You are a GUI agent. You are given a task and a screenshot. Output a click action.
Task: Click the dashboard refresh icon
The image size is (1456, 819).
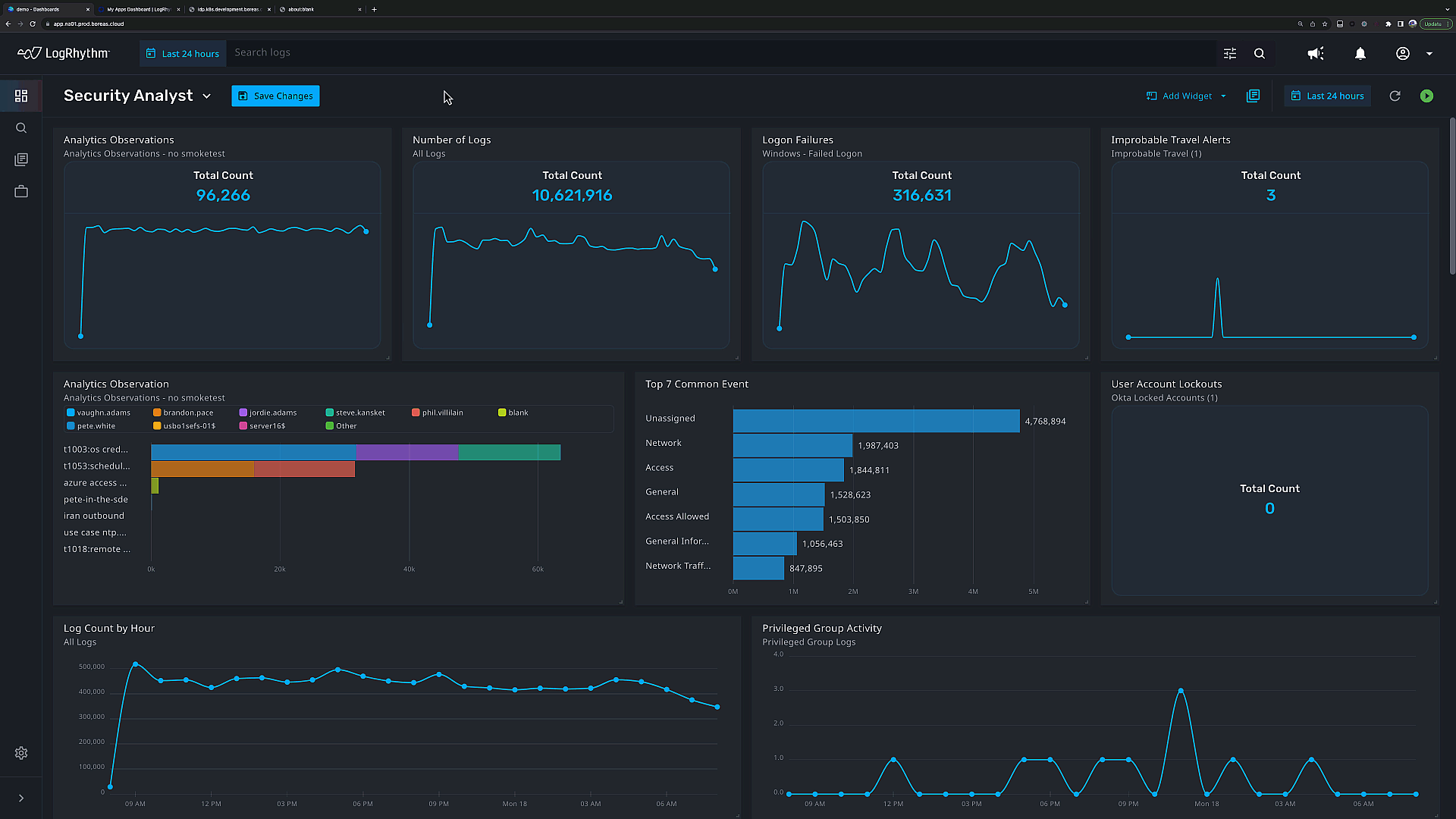(x=1395, y=96)
